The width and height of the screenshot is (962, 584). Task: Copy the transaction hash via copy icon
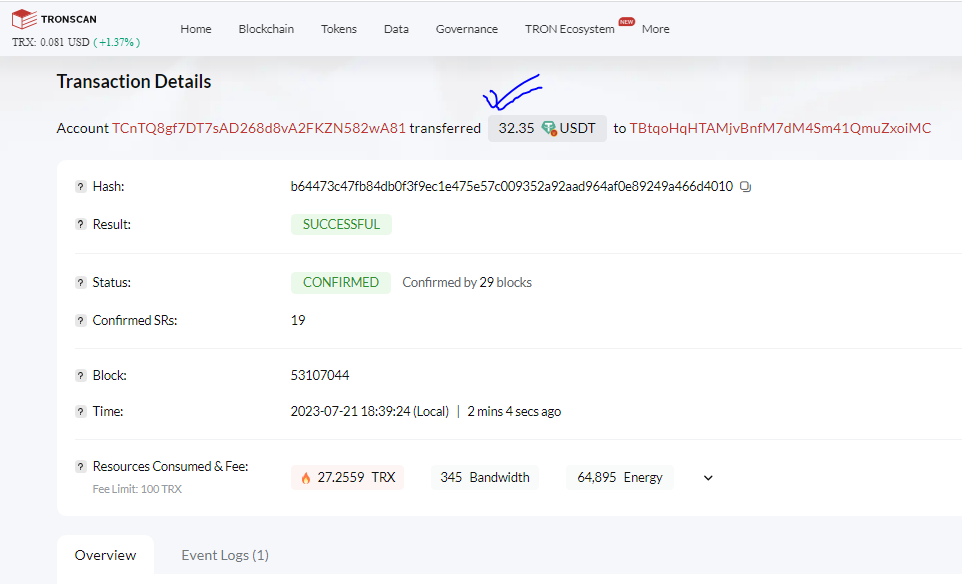745,186
